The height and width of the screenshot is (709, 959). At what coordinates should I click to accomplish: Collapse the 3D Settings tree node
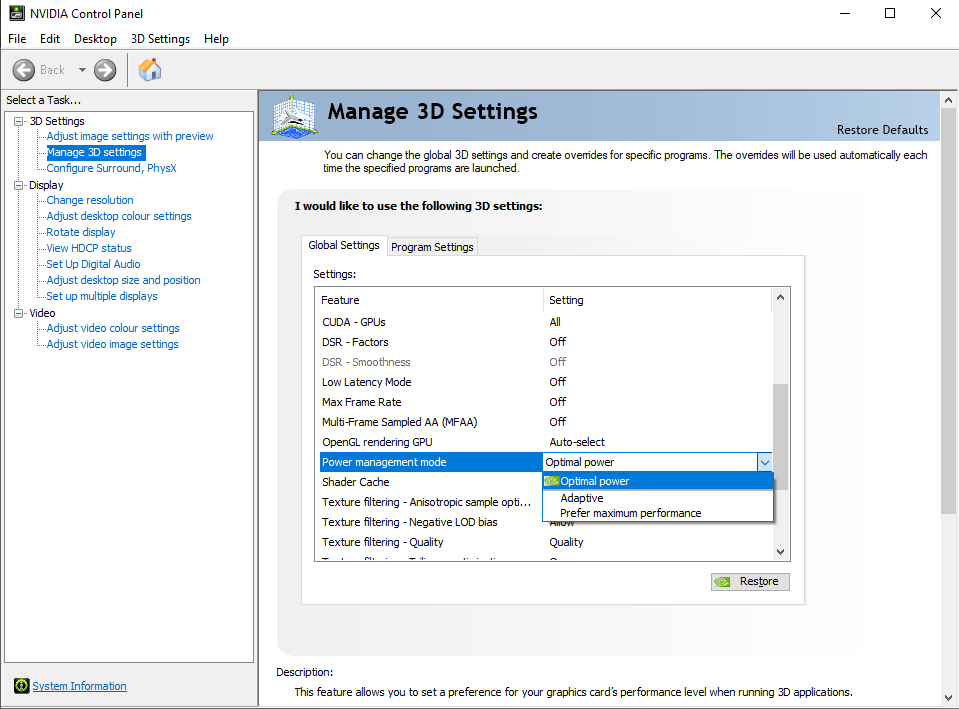[x=19, y=121]
